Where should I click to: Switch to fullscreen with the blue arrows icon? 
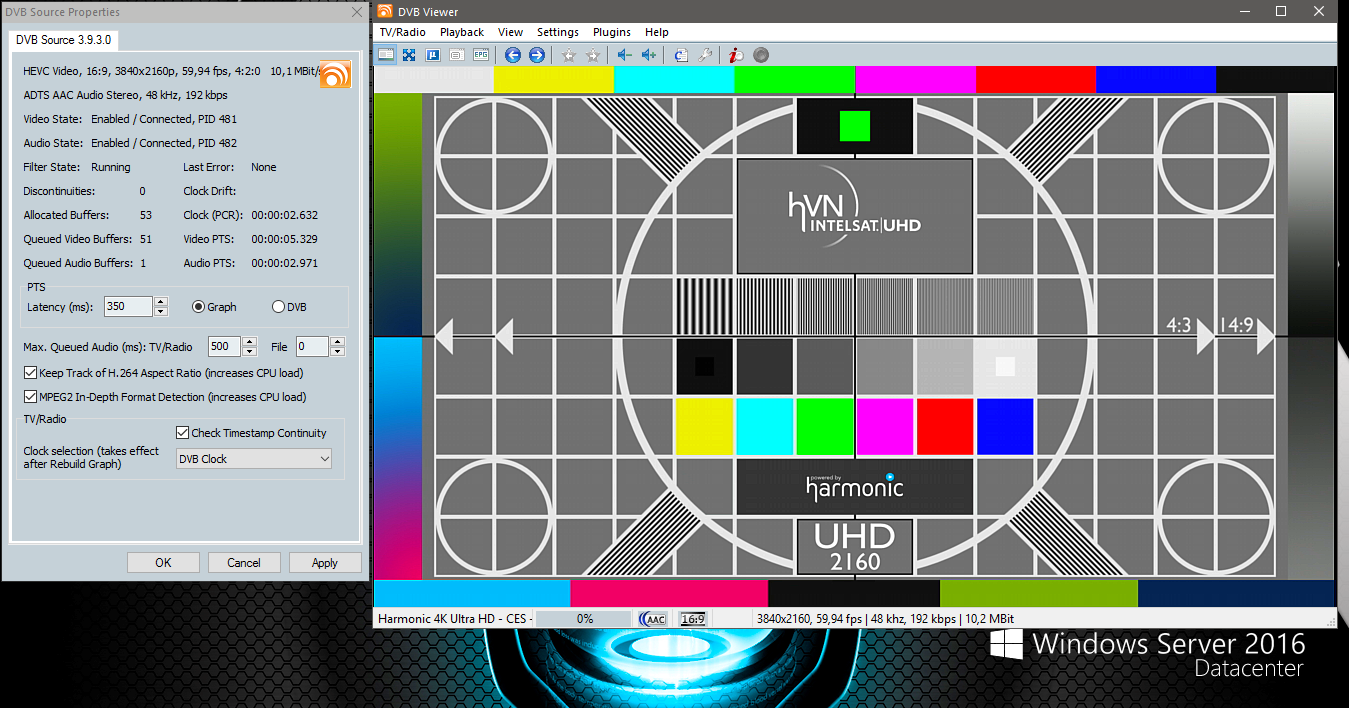(409, 55)
